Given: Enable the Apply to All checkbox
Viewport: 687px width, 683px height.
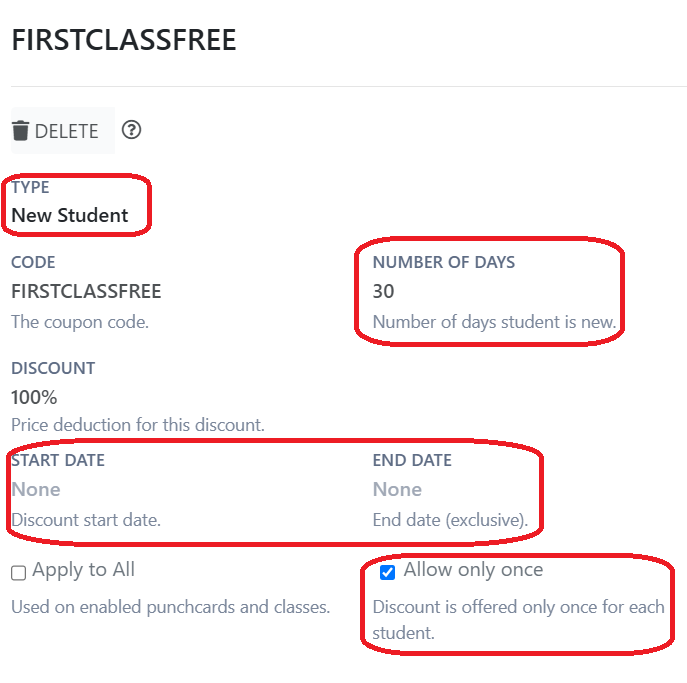Looking at the screenshot, I should [x=19, y=573].
